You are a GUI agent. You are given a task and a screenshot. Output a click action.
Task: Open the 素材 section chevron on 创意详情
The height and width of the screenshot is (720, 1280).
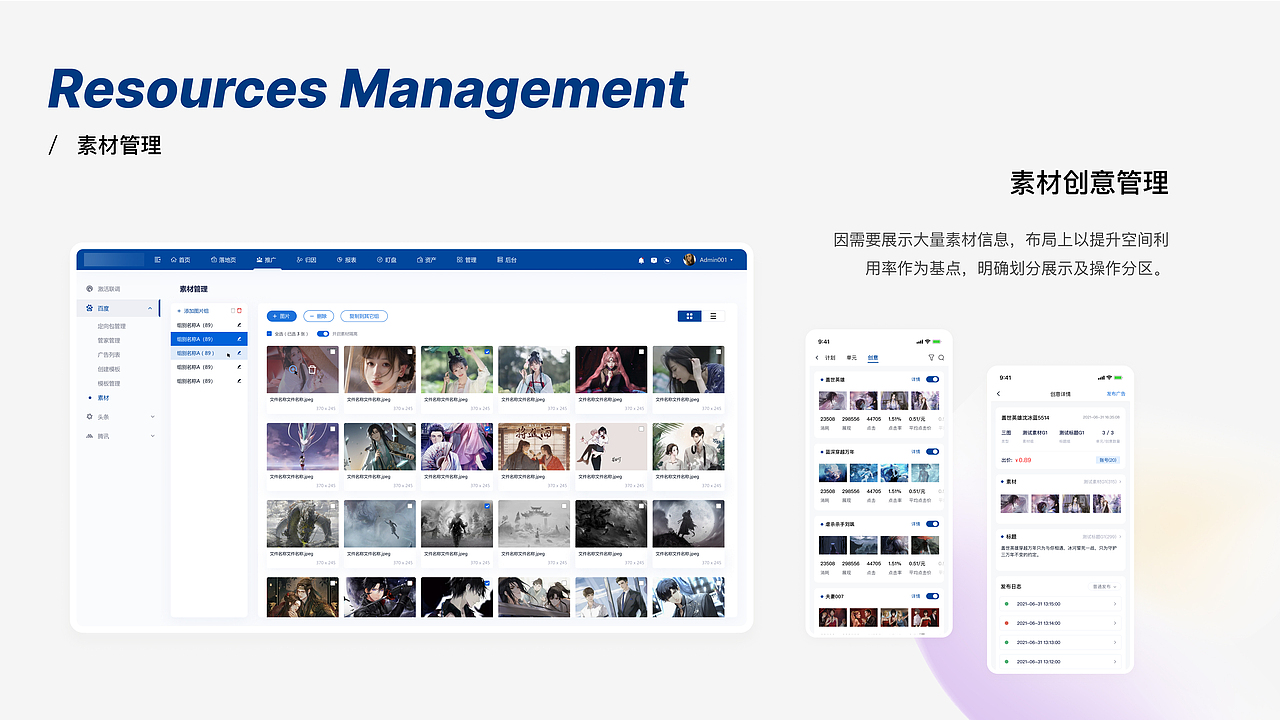point(1120,482)
